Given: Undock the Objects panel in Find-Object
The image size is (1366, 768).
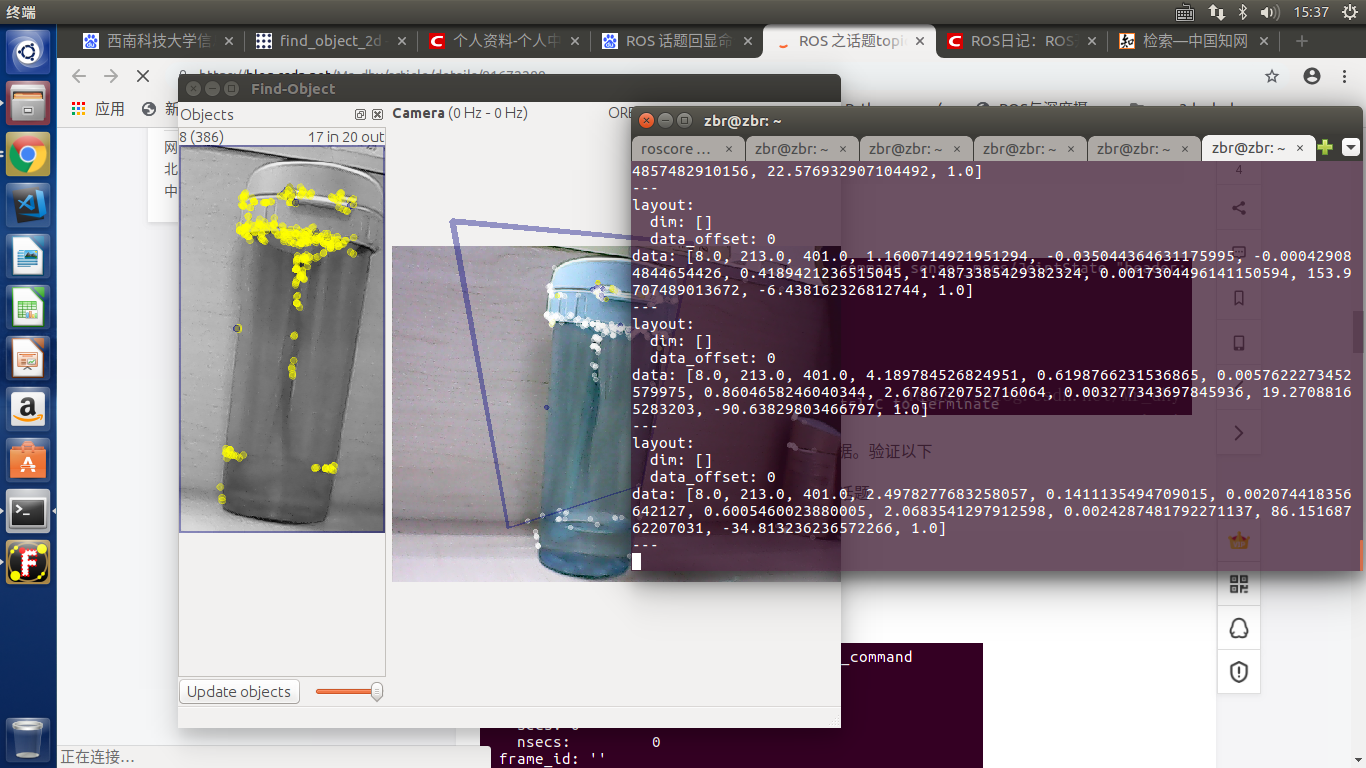Looking at the screenshot, I should pyautogui.click(x=360, y=114).
